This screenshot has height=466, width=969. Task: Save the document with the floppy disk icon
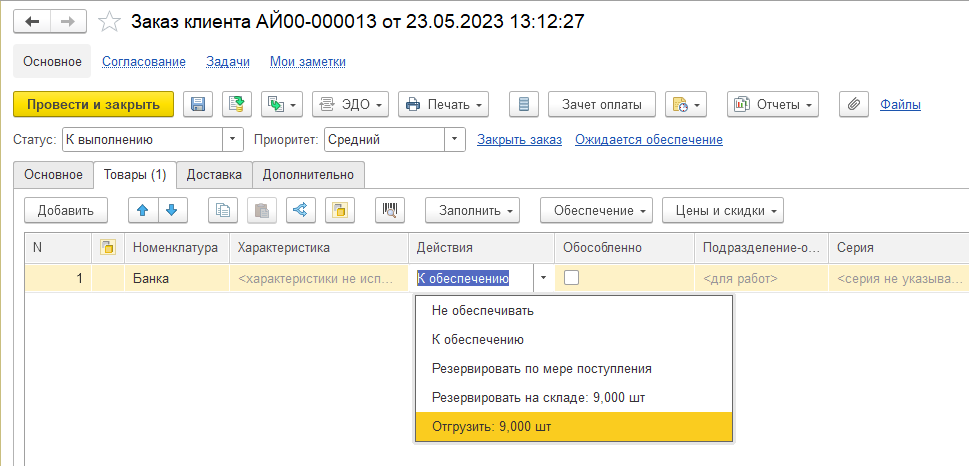coord(198,104)
